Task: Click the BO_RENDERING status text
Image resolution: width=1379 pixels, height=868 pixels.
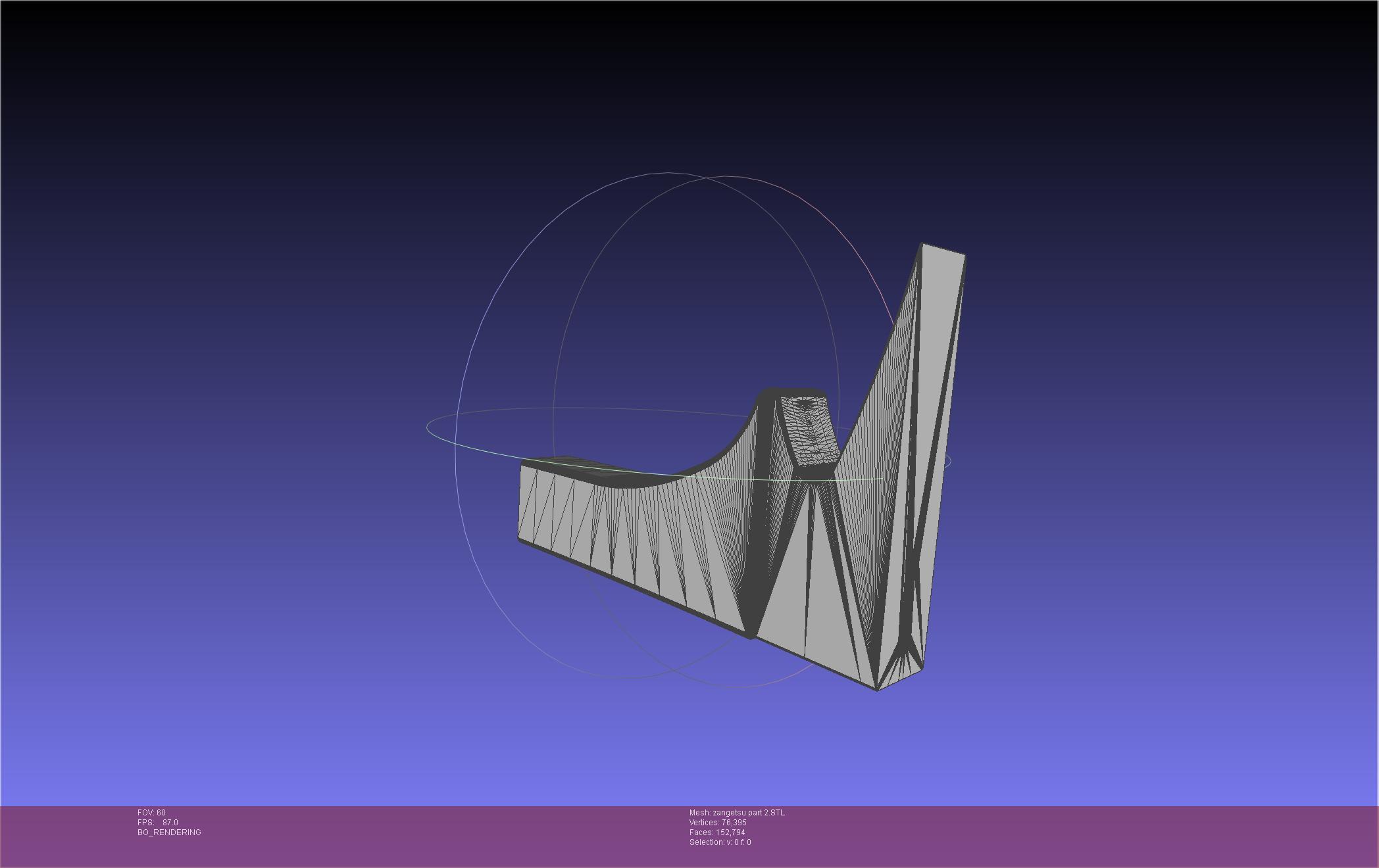Action: click(x=169, y=832)
